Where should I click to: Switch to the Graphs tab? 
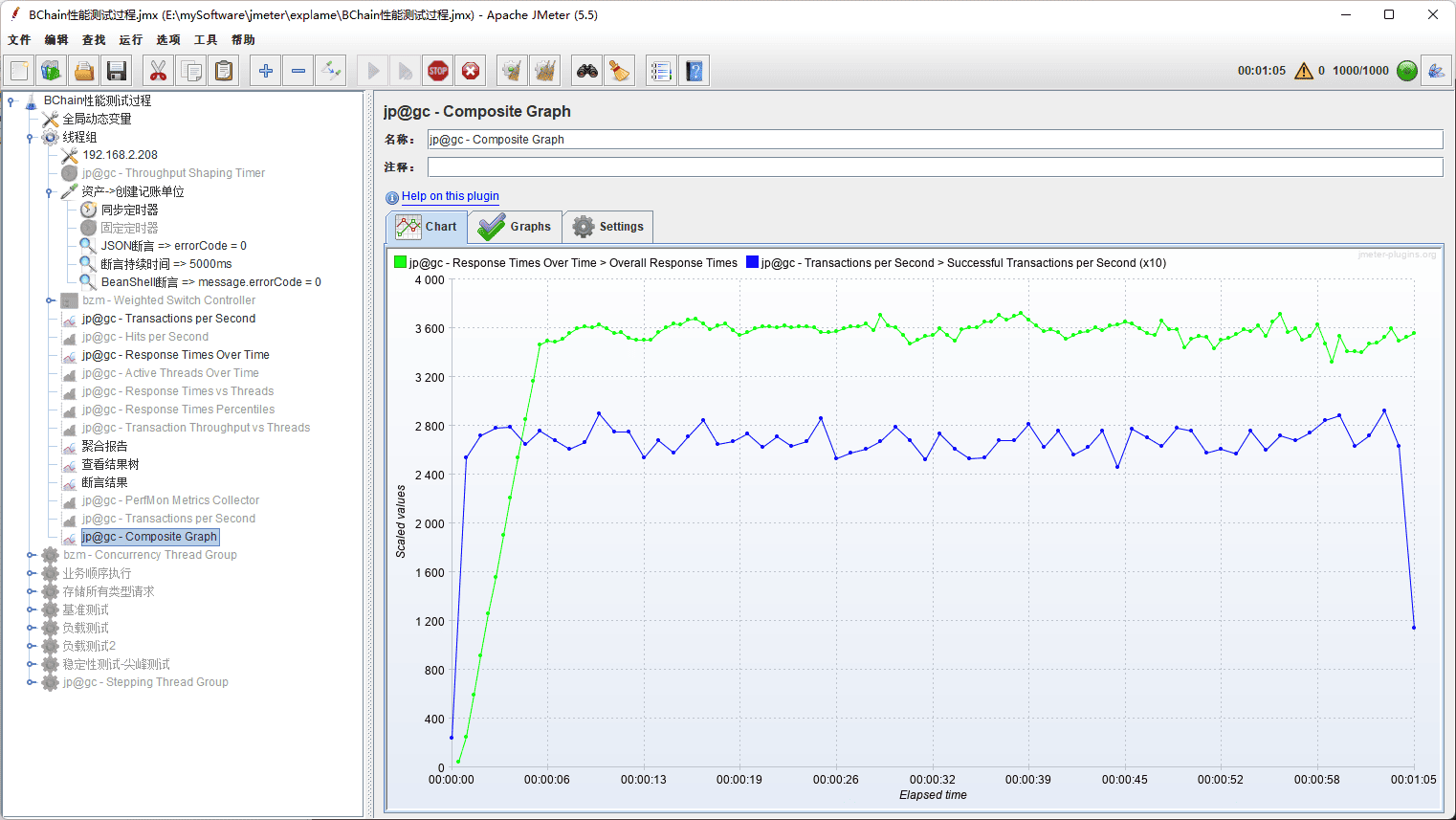[x=516, y=227]
